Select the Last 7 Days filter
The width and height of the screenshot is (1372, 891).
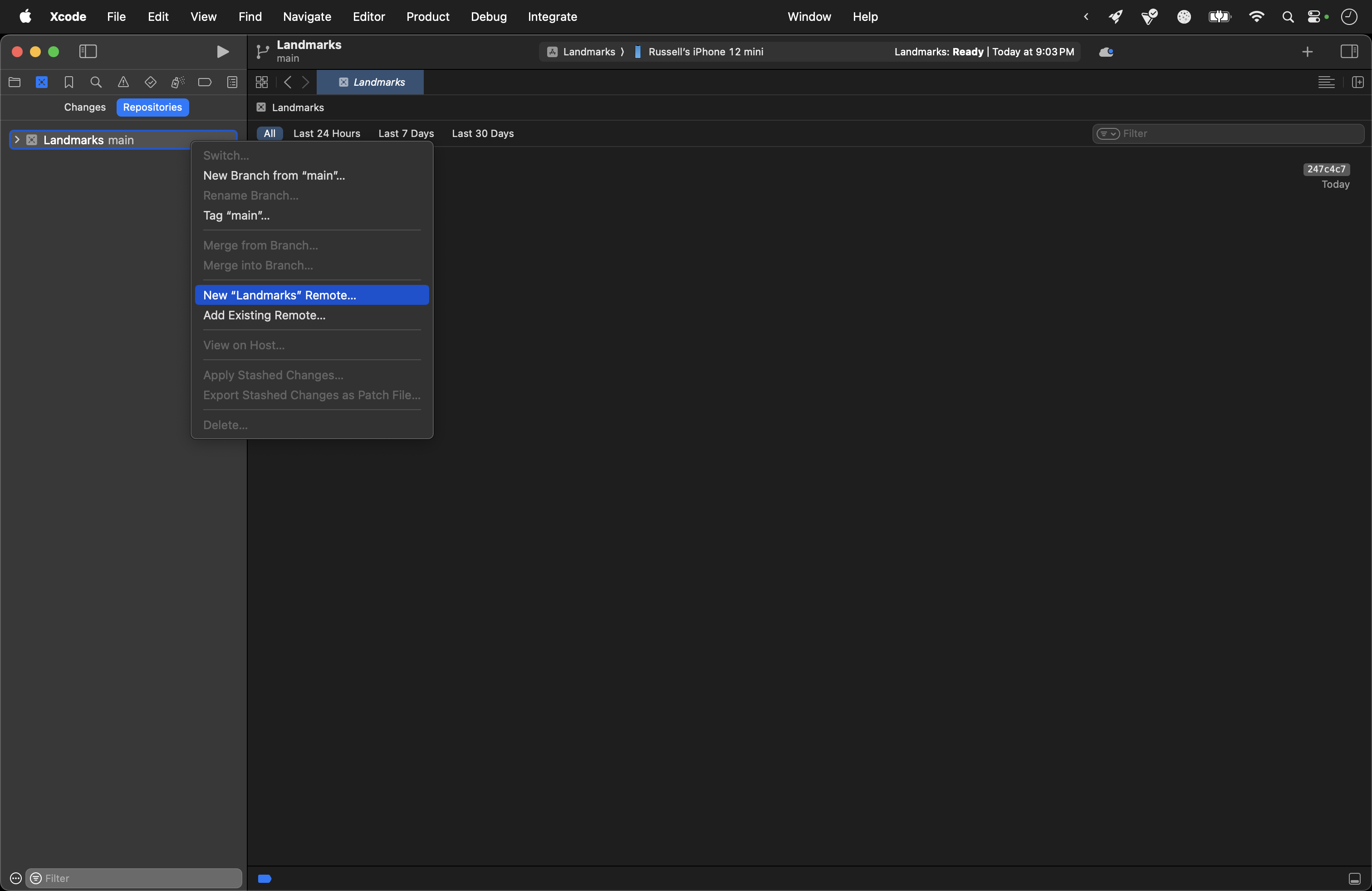pyautogui.click(x=406, y=133)
